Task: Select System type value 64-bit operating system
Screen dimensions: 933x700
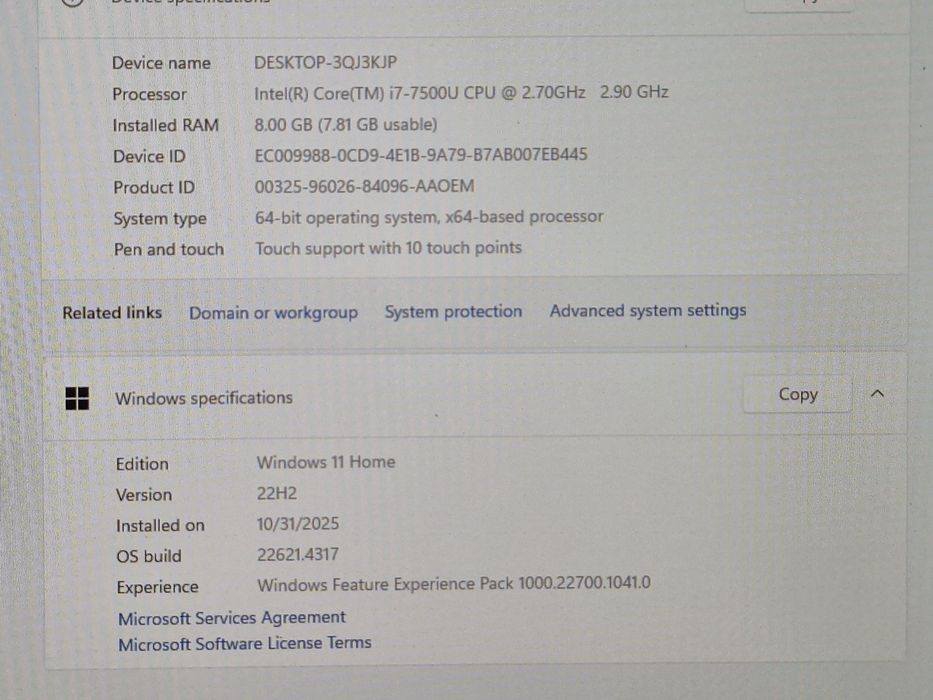Action: [x=429, y=217]
